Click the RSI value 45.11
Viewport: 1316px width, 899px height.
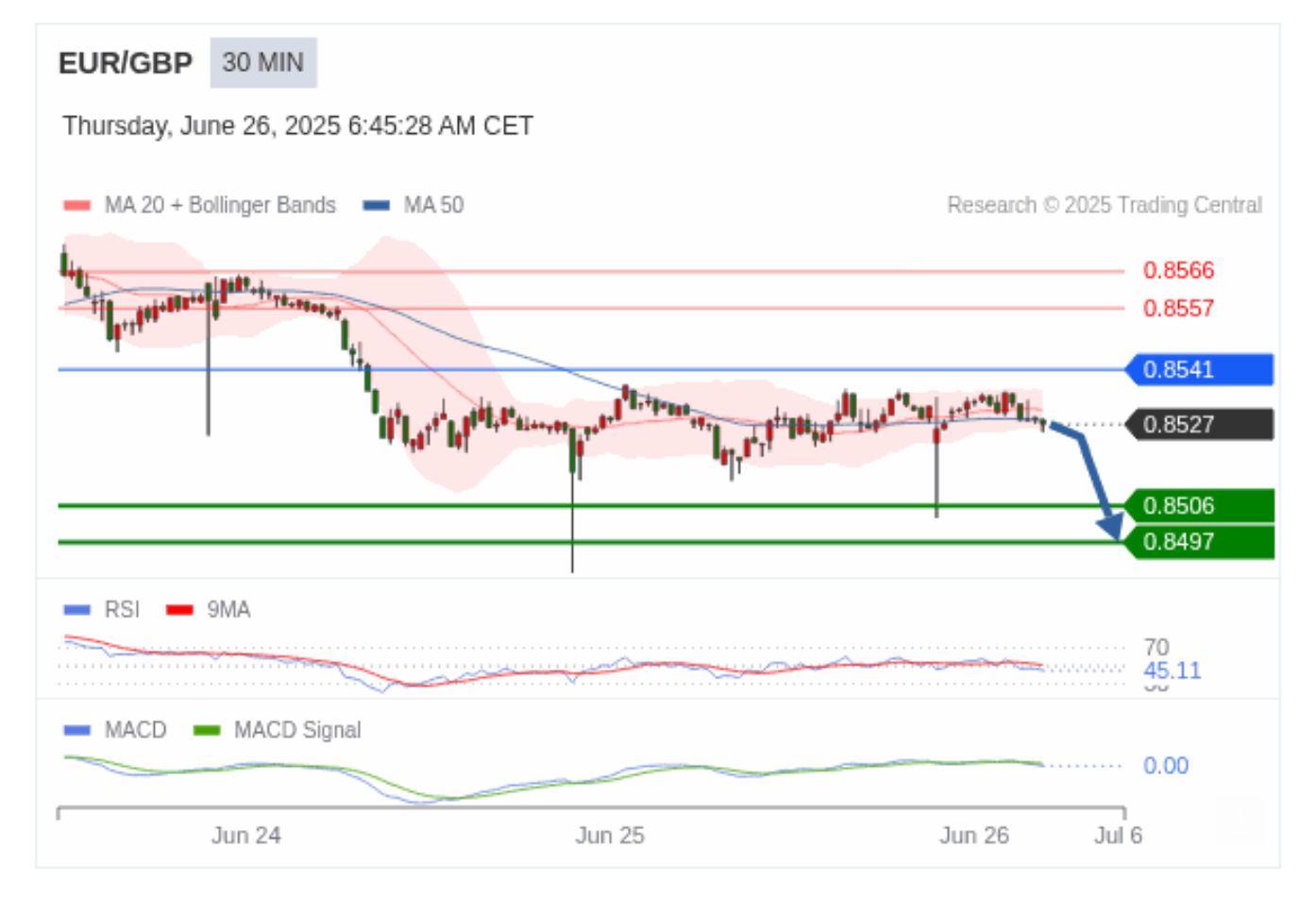click(1172, 670)
